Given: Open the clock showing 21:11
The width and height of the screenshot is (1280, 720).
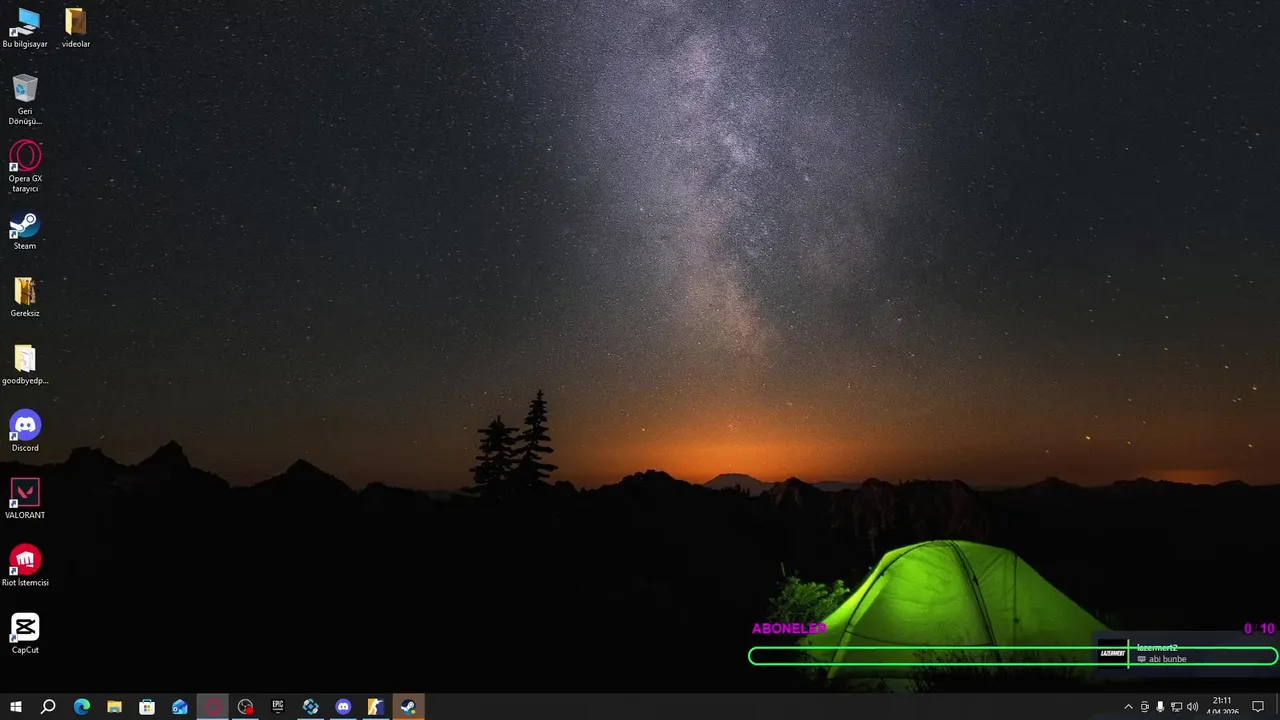Looking at the screenshot, I should (1222, 707).
